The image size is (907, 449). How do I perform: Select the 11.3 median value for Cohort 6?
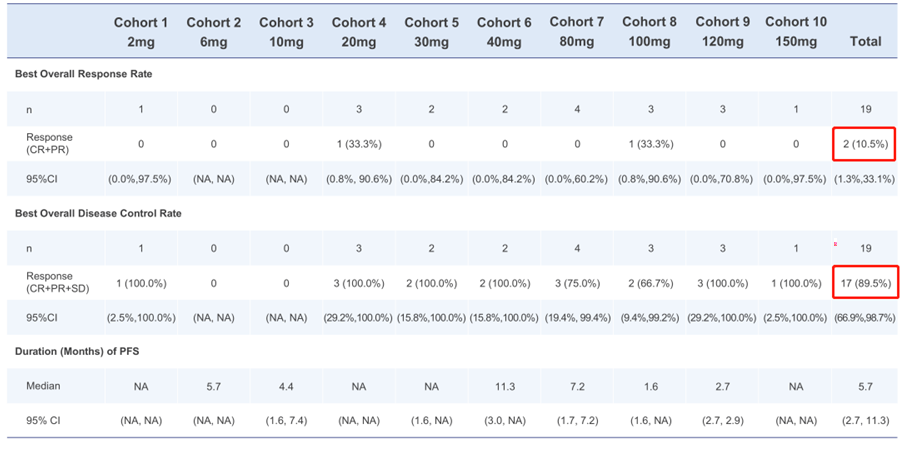pyautogui.click(x=504, y=385)
